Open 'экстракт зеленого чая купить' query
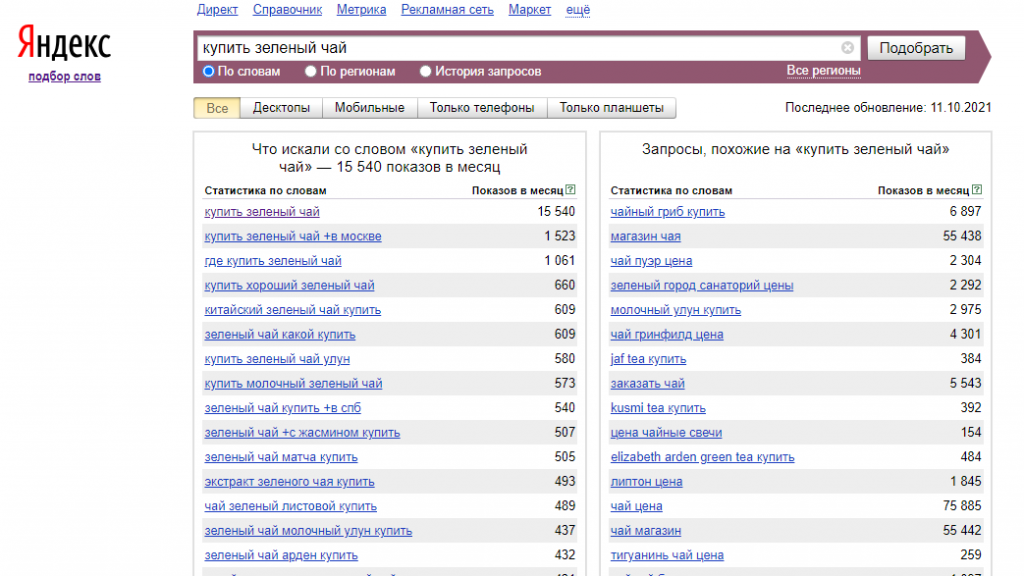 pos(289,481)
